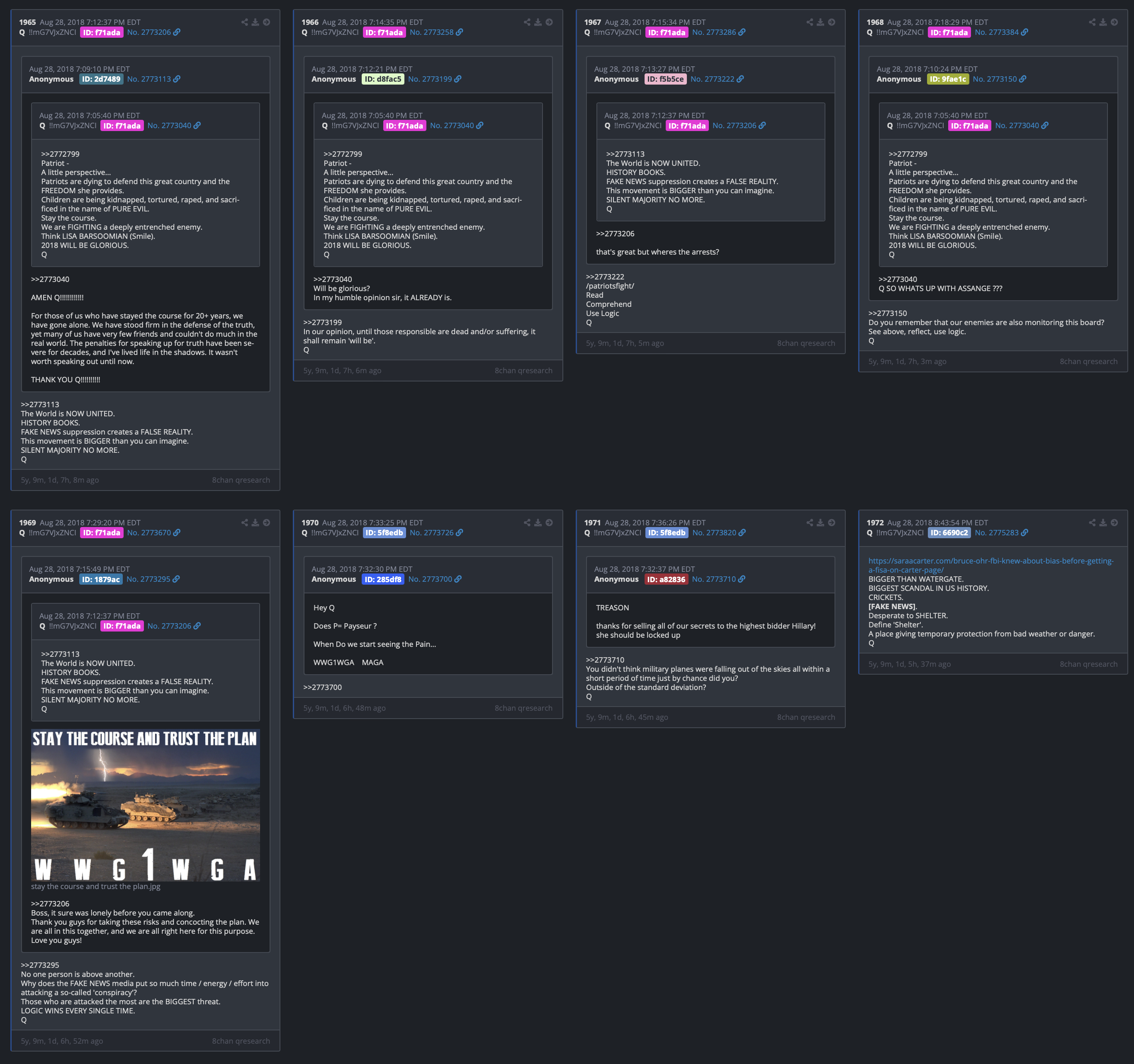
Task: Share post 1966 with the share icon
Action: point(527,22)
